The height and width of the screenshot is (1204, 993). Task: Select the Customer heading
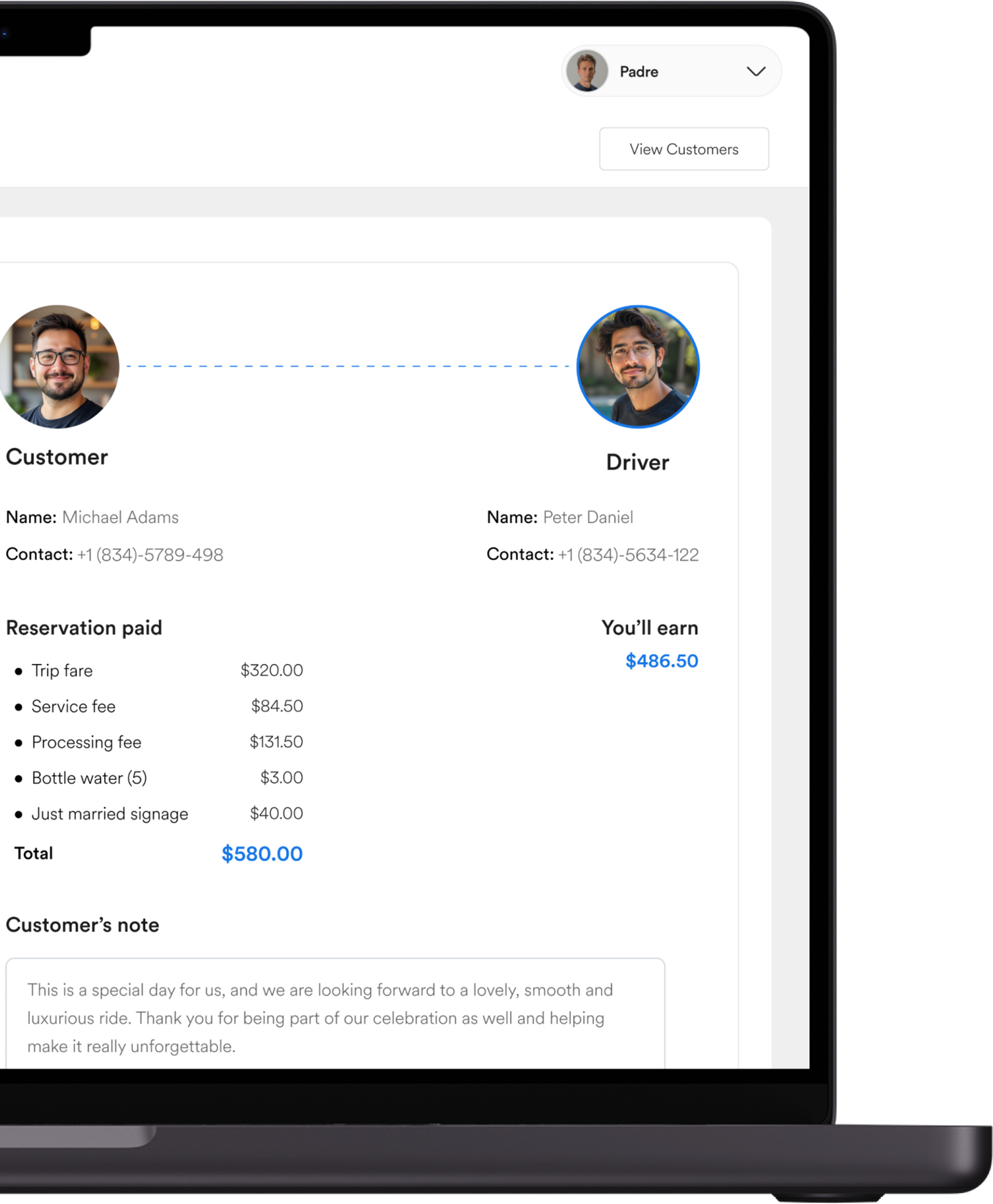(57, 456)
